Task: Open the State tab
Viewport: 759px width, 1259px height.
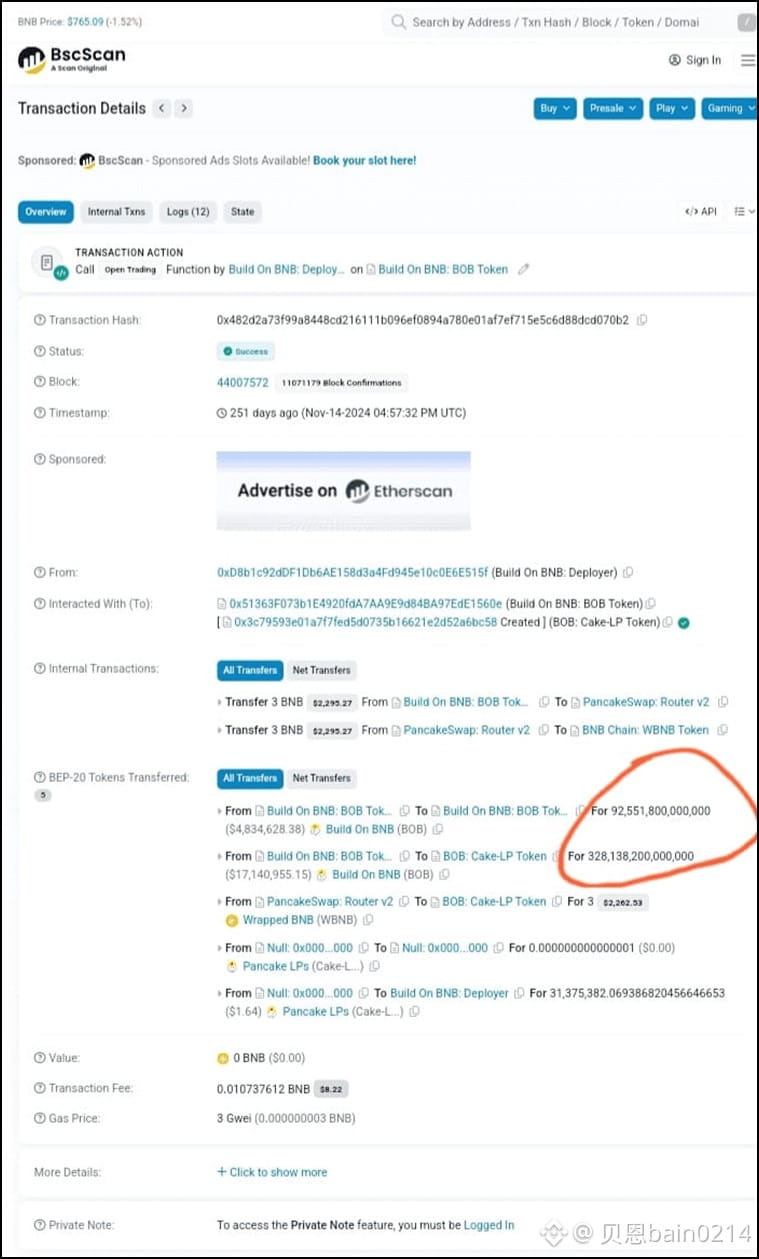Action: coord(243,211)
